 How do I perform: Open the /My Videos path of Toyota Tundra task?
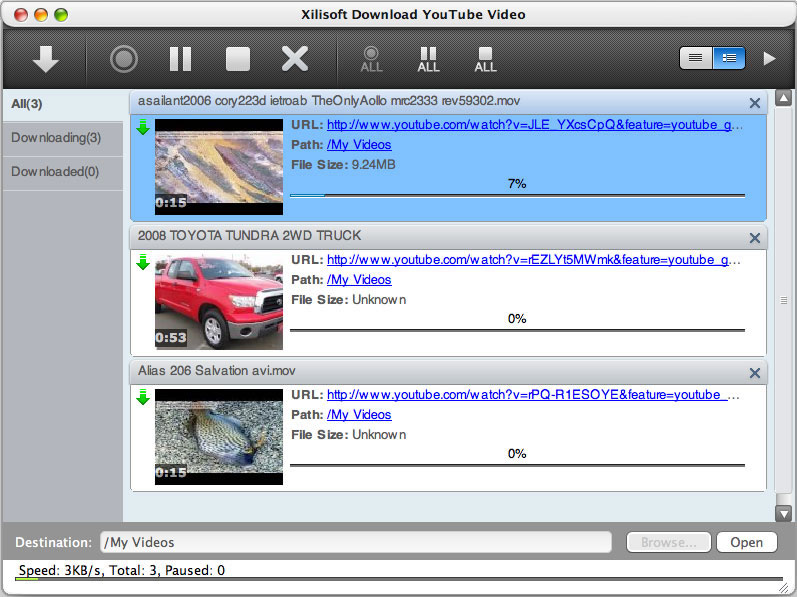tap(359, 280)
